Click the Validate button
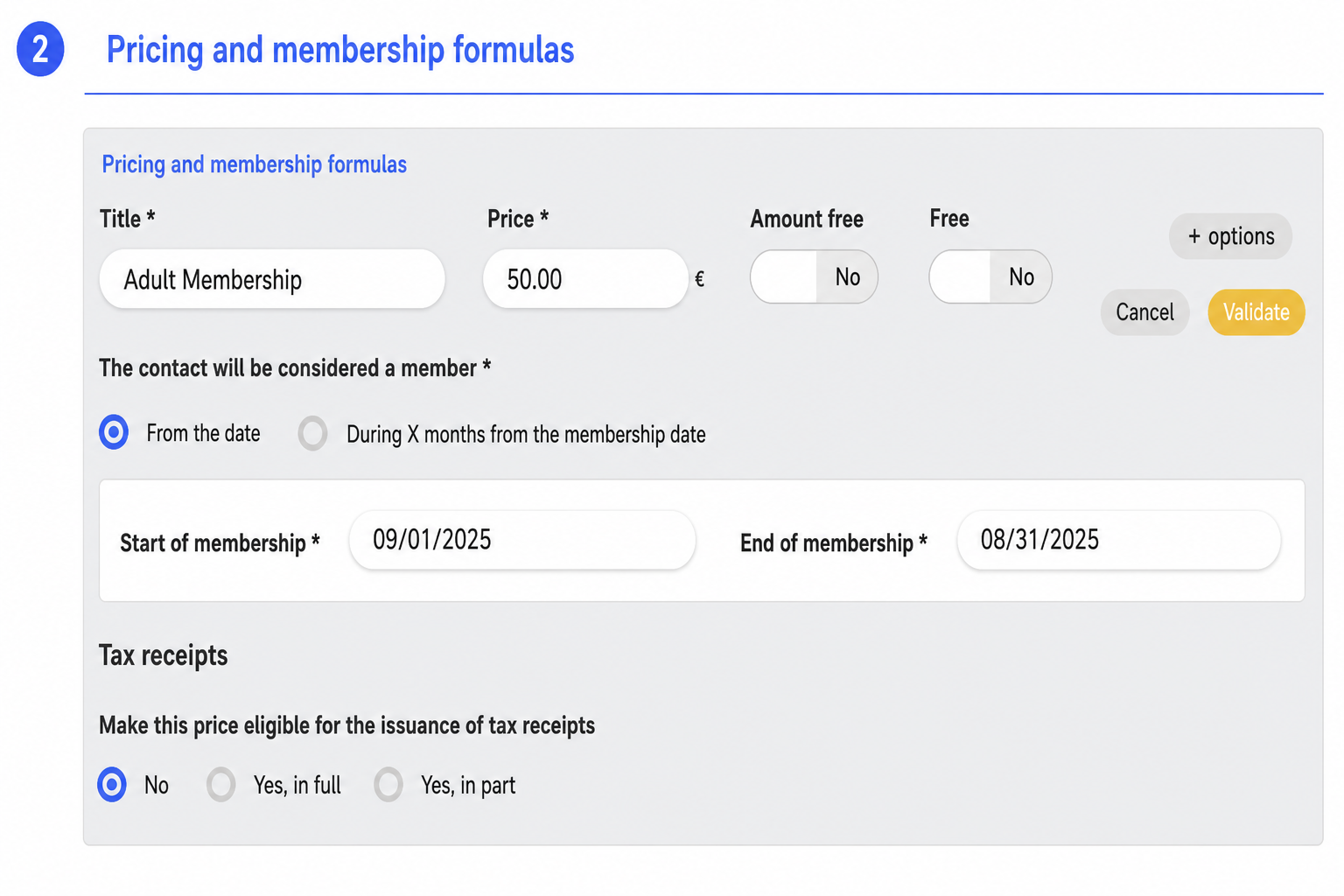1344x896 pixels. 1256,312
